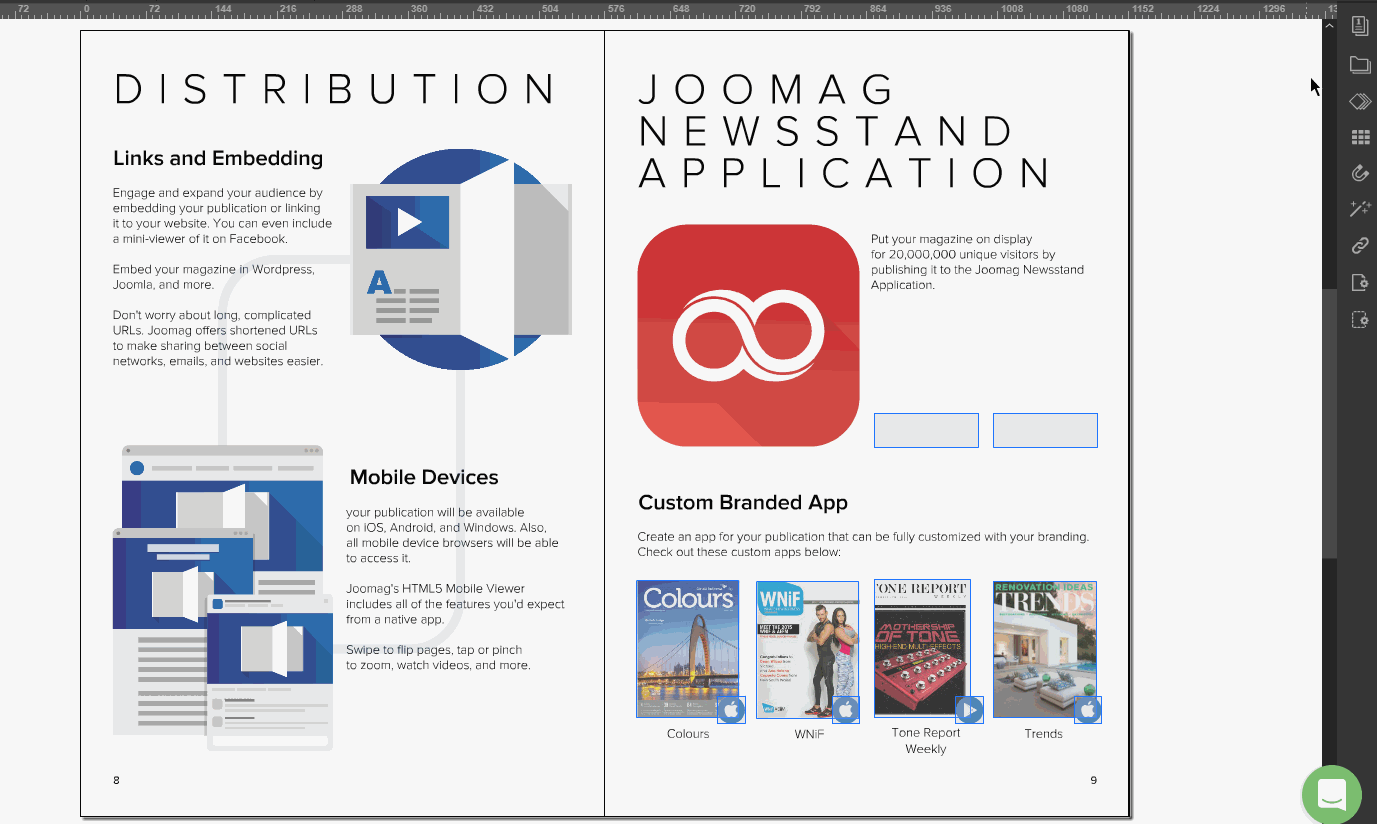Screen dimensions: 1377x824
Task: Toggle the magnet snapping icon
Action: click(1359, 173)
